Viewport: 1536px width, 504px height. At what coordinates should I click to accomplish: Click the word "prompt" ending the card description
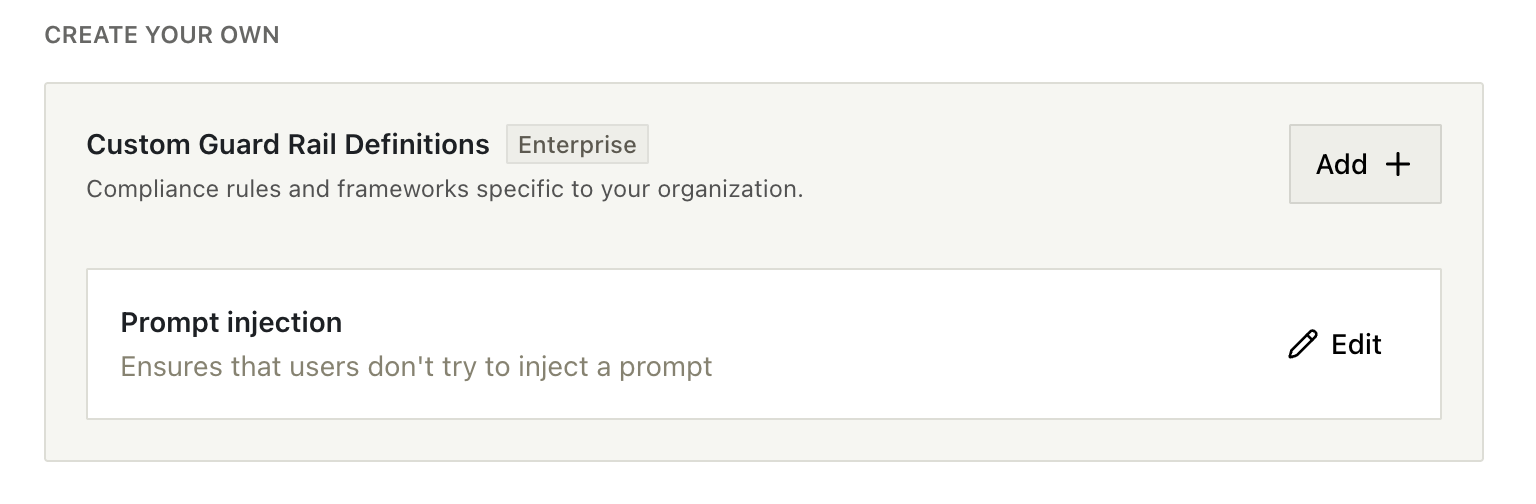(665, 367)
